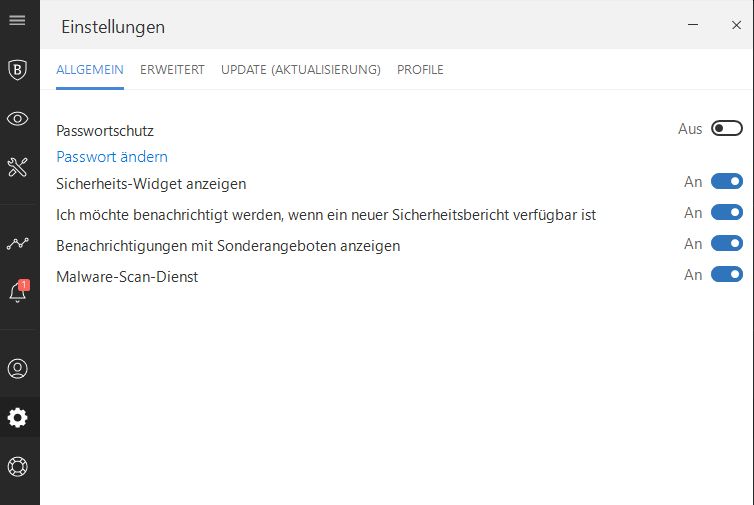754x505 pixels.
Task: Open the Bitdefender shield protection section
Action: [17, 69]
